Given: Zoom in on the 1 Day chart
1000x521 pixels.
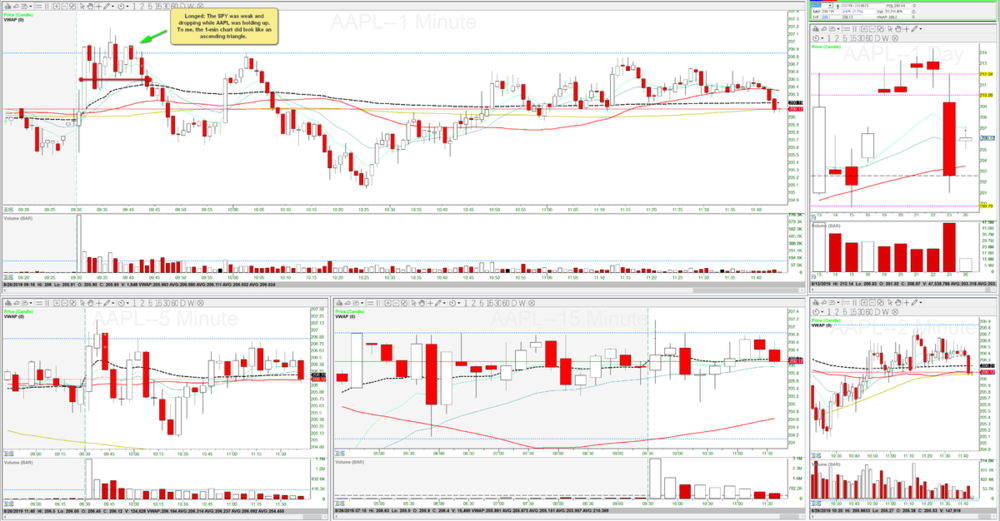Looking at the screenshot, I should 864,29.
